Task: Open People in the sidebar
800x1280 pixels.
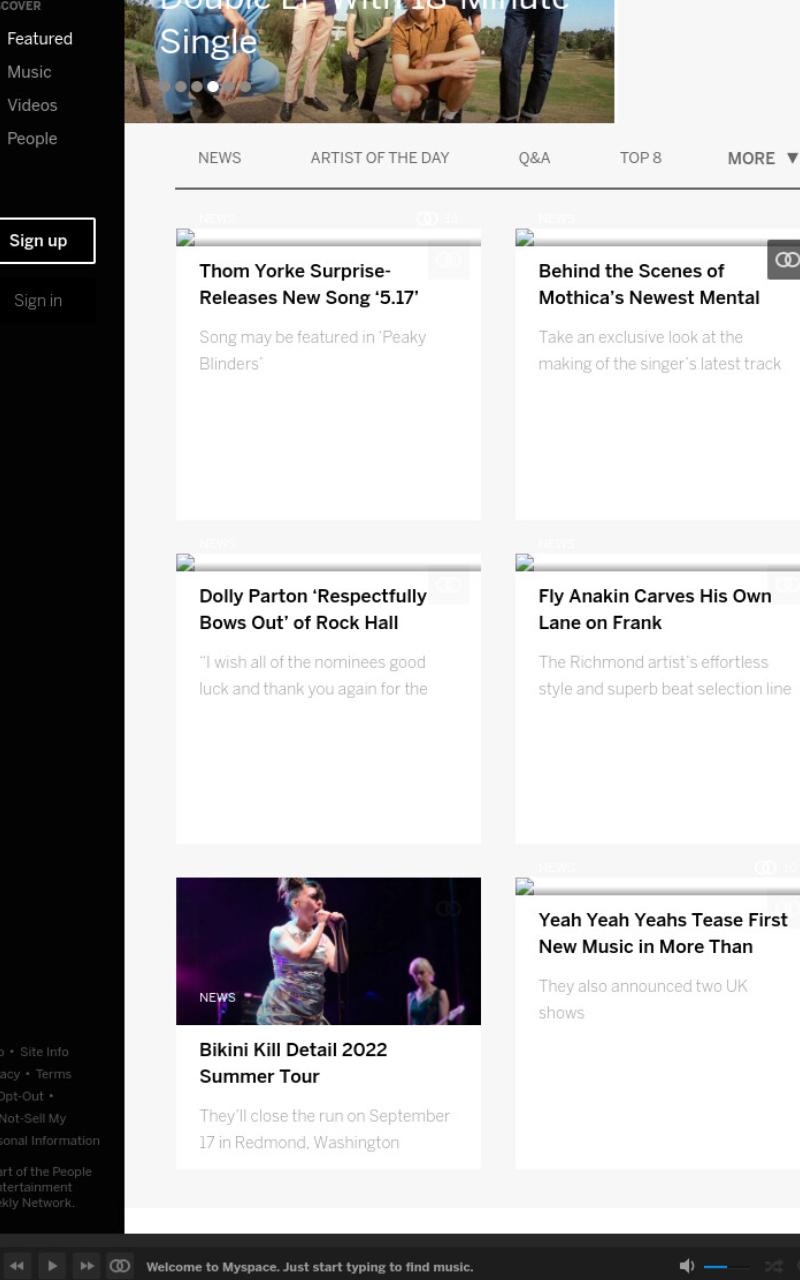Action: tap(32, 138)
